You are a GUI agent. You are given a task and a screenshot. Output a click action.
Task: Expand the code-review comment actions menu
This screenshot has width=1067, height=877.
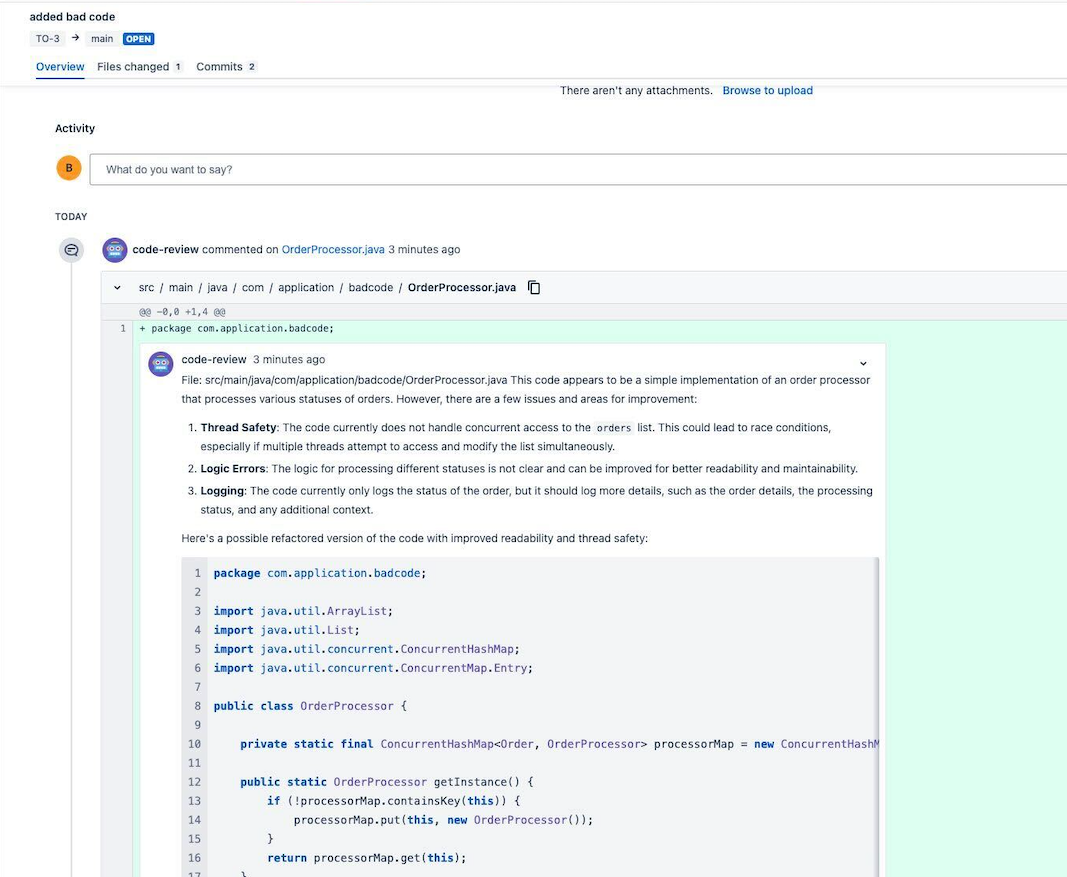pos(863,363)
